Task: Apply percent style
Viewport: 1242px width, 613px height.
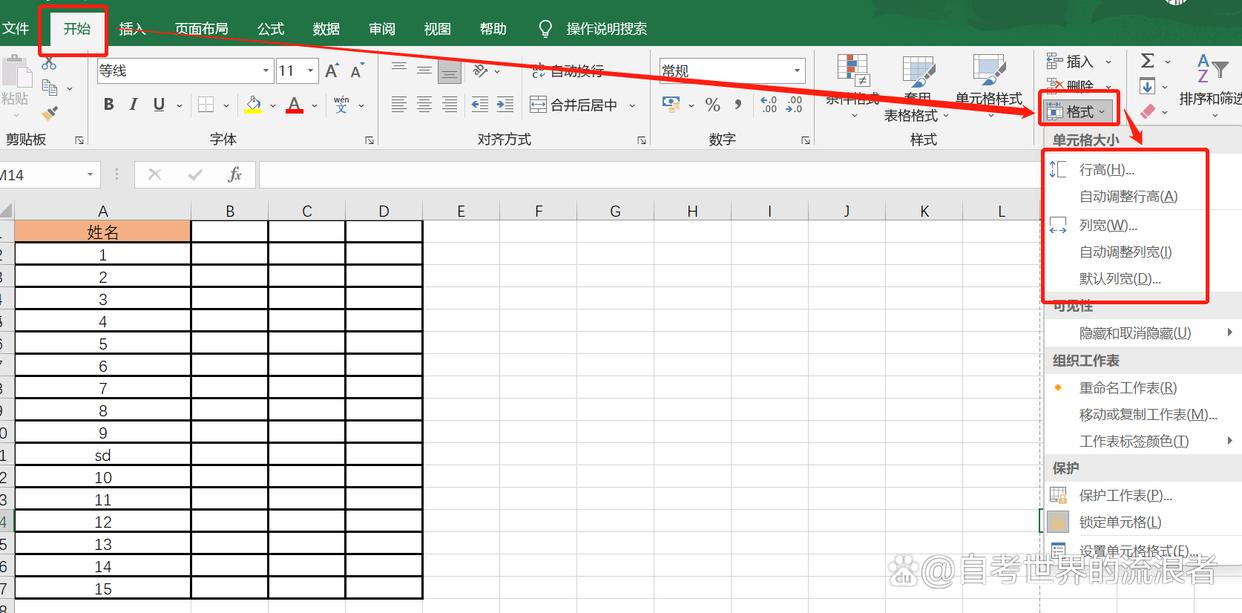Action: (712, 104)
